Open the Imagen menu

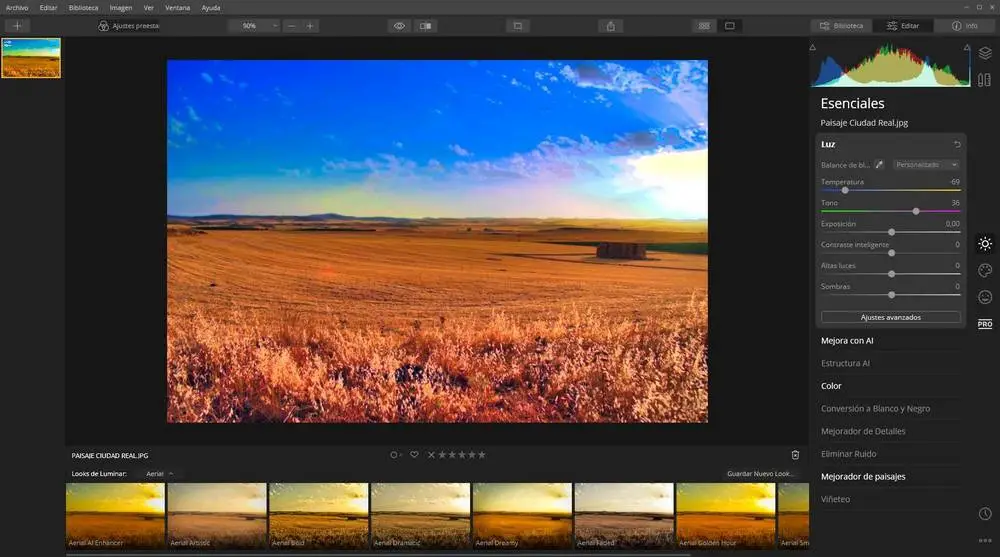pyautogui.click(x=120, y=7)
